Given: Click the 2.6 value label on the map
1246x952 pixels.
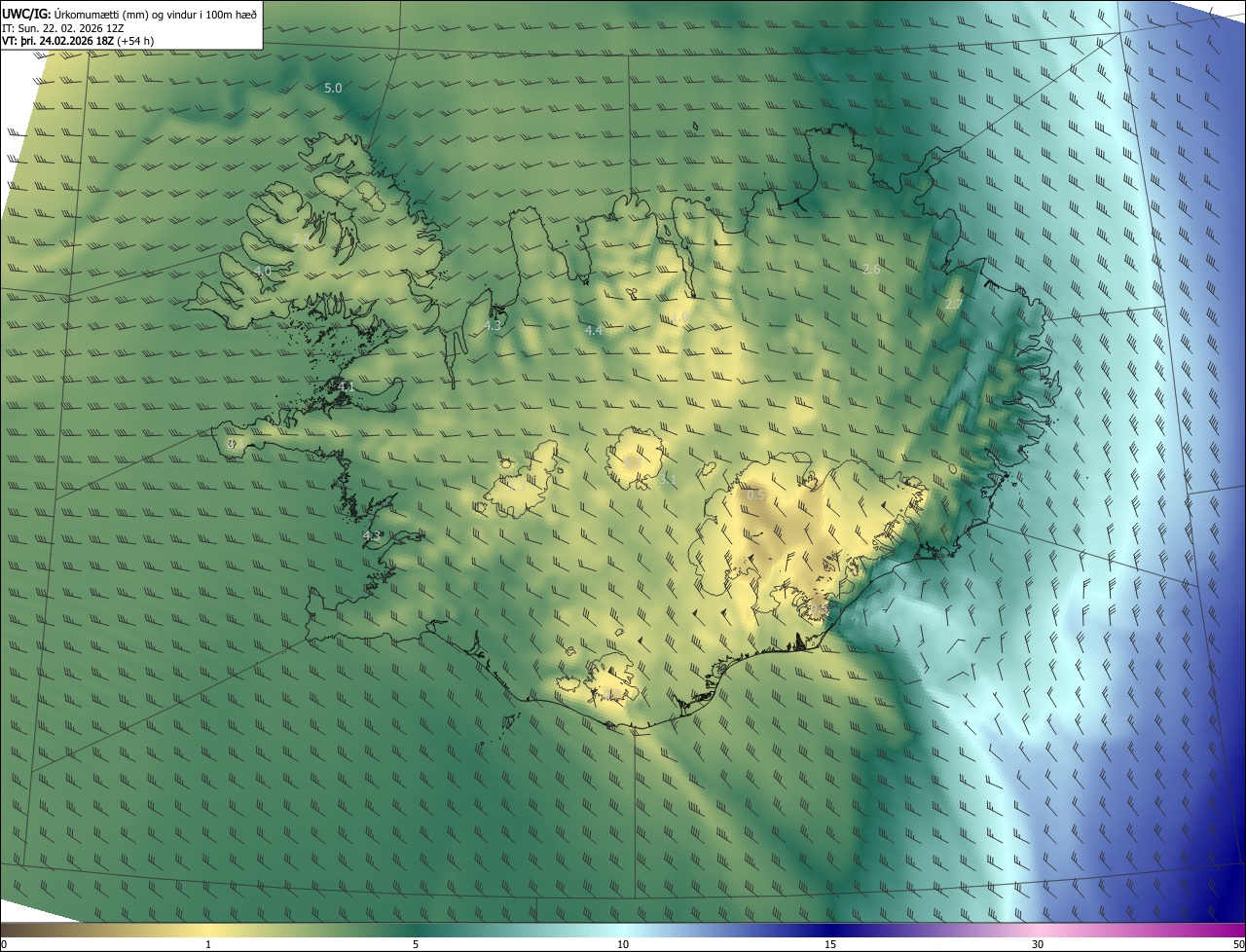Looking at the screenshot, I should click(x=871, y=270).
